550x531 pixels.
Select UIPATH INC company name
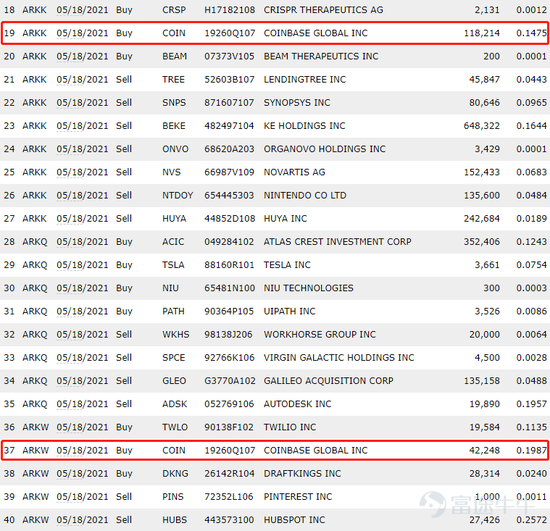289,311
